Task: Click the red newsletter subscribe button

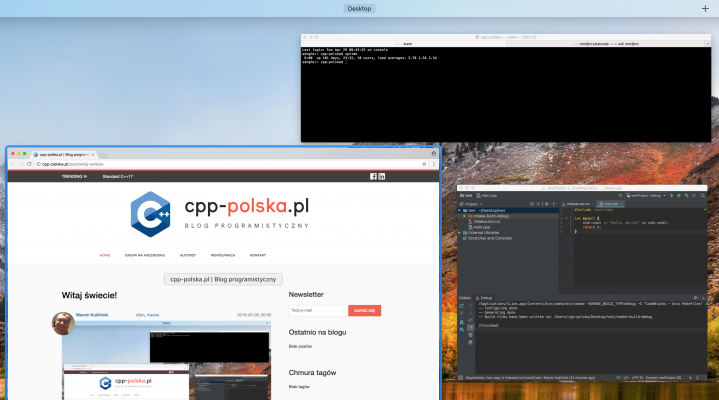Action: pyautogui.click(x=364, y=311)
